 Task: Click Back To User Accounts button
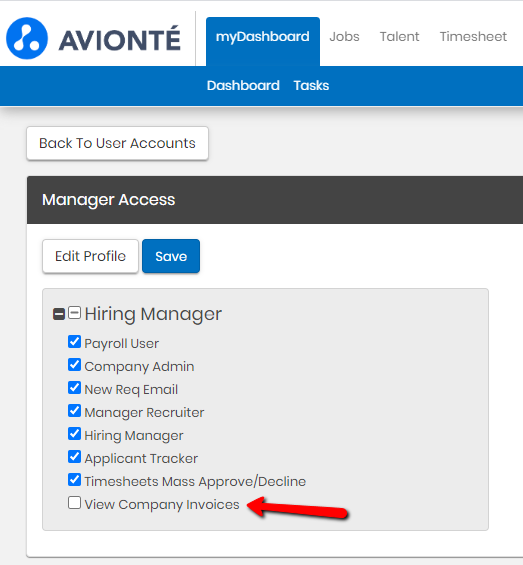(x=118, y=143)
